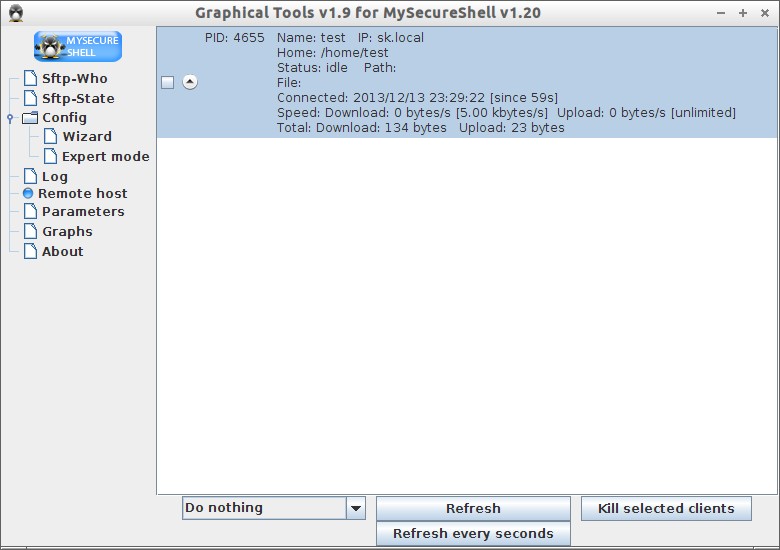Click the Upload: 23 bytes text
This screenshot has height=550, width=780.
click(511, 128)
